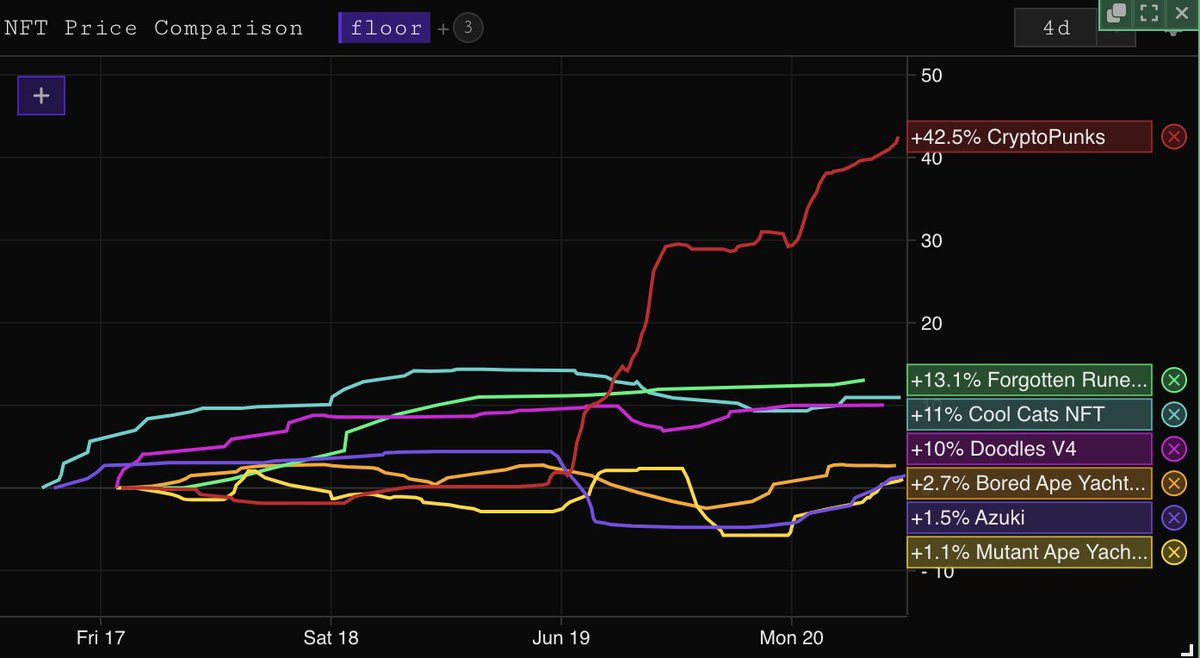Click the Sat 18 date axis label
1200x658 pixels.
point(331,636)
